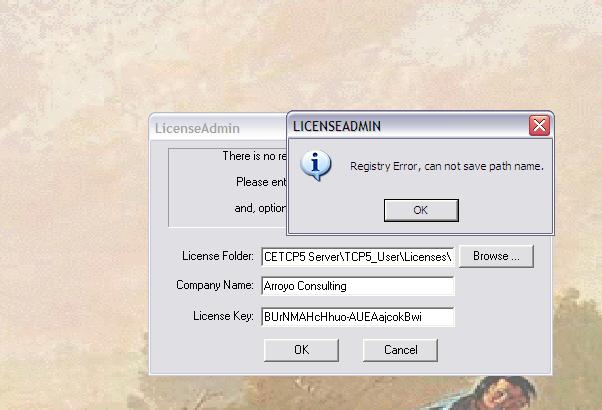Image resolution: width=602 pixels, height=410 pixels.
Task: Click the 'and, option' instruction line
Action: tap(261, 208)
